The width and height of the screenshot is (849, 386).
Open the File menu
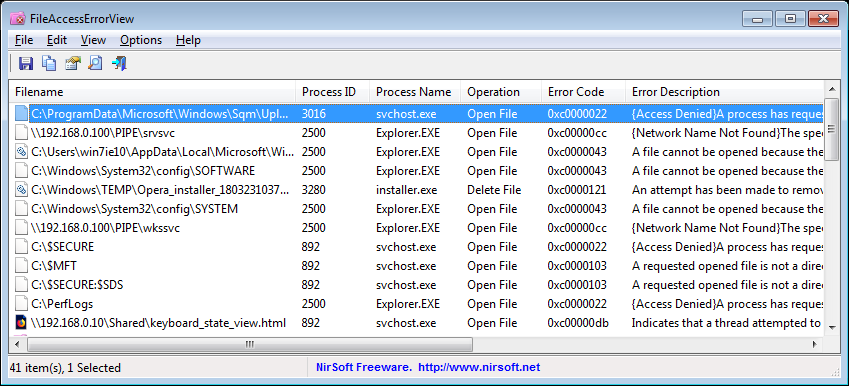[x=24, y=40]
